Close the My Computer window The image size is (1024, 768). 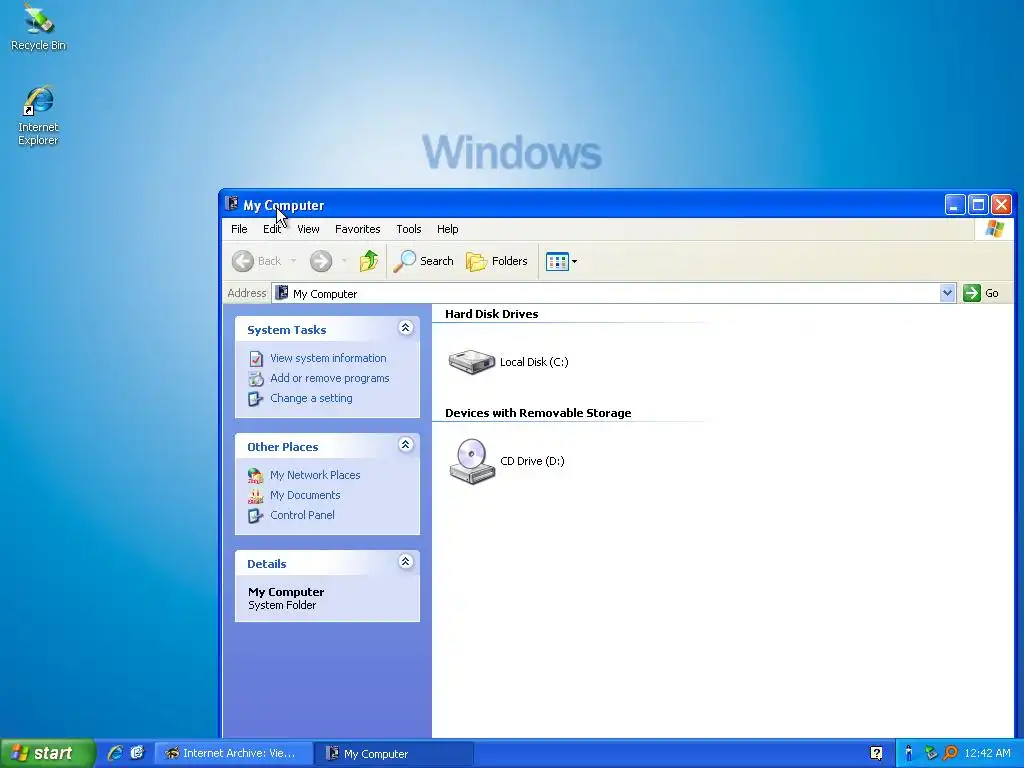tap(1001, 205)
